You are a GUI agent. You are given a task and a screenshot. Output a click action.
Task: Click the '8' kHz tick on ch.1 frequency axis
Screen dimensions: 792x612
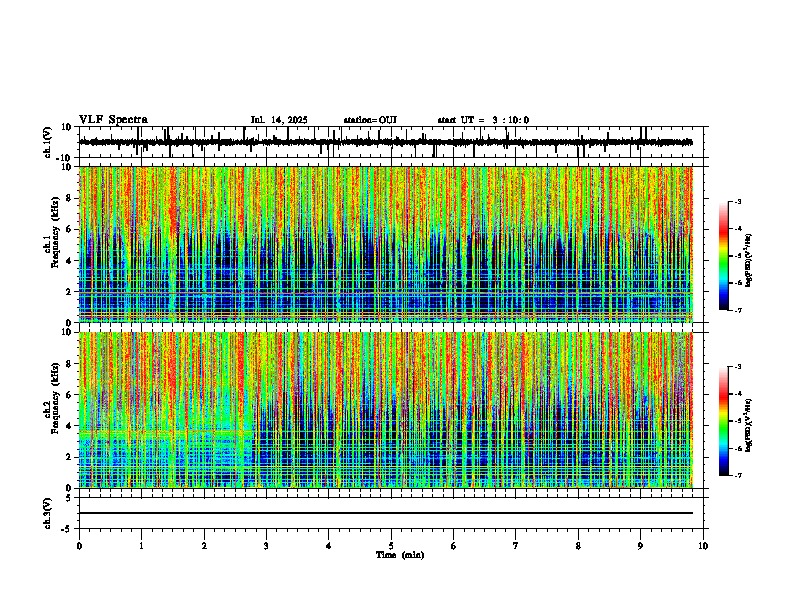[x=70, y=198]
